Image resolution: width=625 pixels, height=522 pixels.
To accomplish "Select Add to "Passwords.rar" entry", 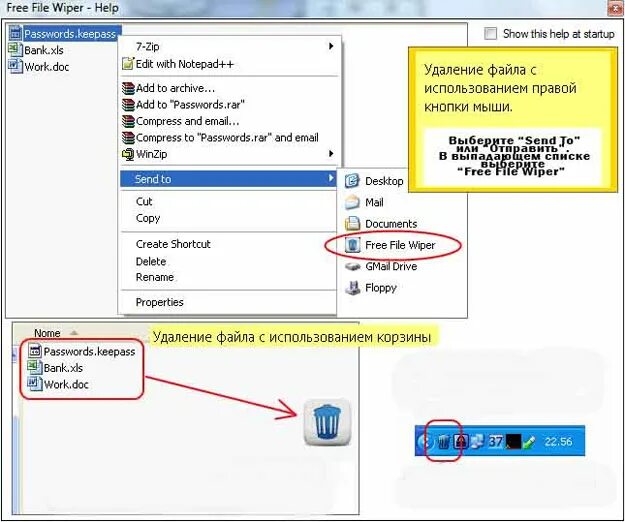I will pyautogui.click(x=190, y=105).
